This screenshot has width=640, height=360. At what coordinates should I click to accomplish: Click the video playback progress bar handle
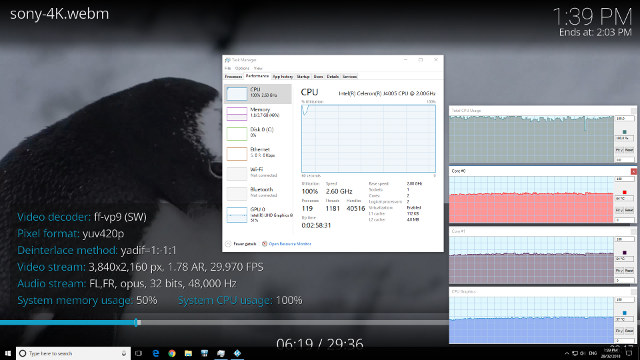pos(137,322)
